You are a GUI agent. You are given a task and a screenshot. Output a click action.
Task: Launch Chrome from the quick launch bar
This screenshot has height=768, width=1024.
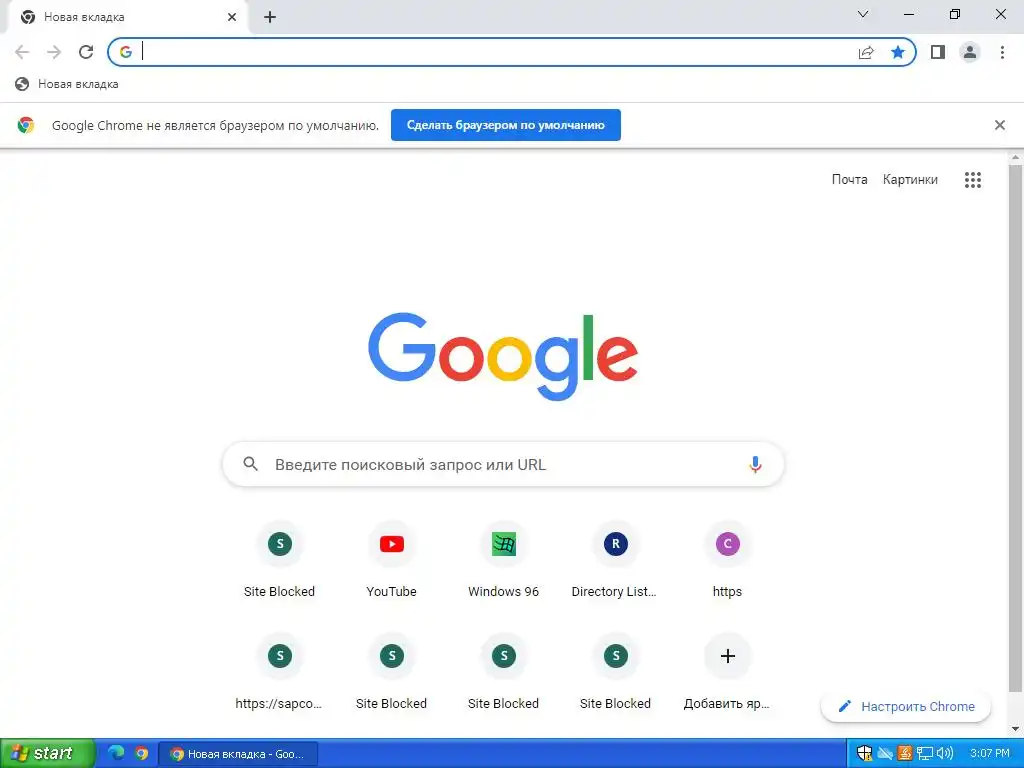tap(142, 753)
